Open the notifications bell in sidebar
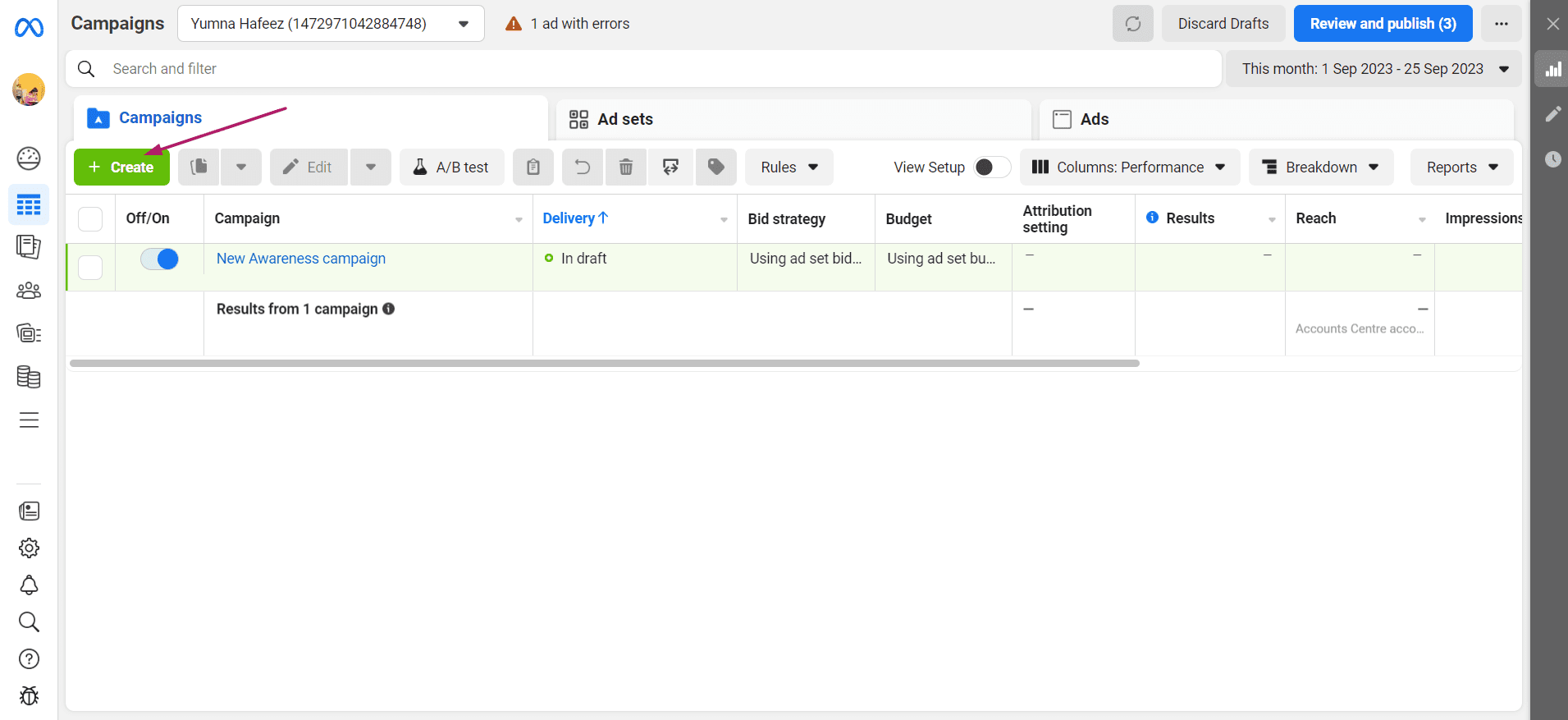Image resolution: width=1568 pixels, height=720 pixels. tap(29, 585)
